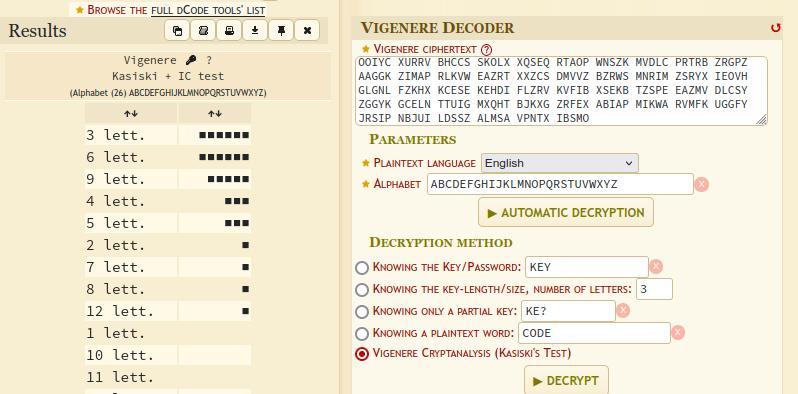Download the results

tap(255, 31)
